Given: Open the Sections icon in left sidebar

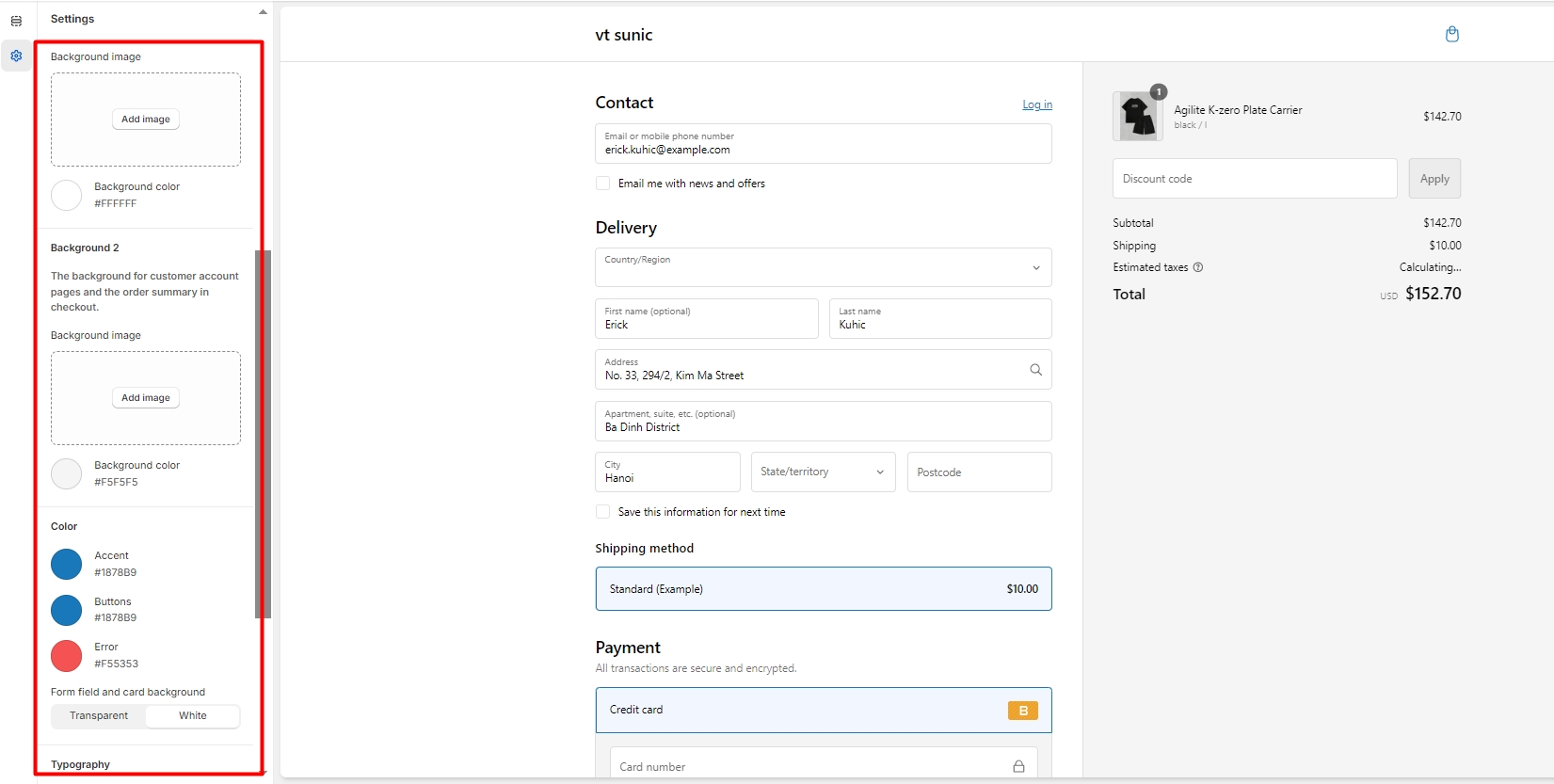Looking at the screenshot, I should tap(16, 21).
